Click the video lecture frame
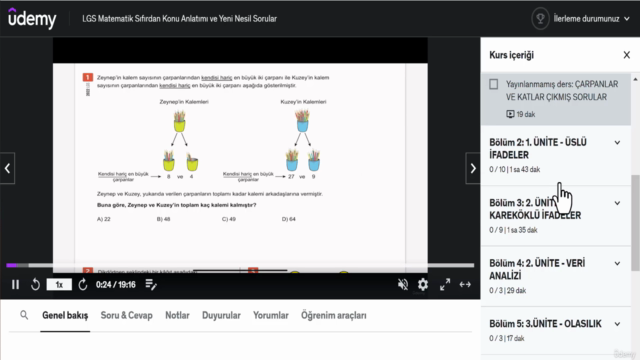Image resolution: width=640 pixels, height=360 pixels. [240, 155]
